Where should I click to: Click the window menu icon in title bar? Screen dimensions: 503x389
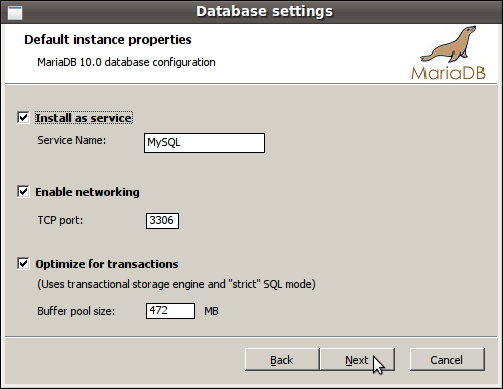pyautogui.click(x=15, y=12)
